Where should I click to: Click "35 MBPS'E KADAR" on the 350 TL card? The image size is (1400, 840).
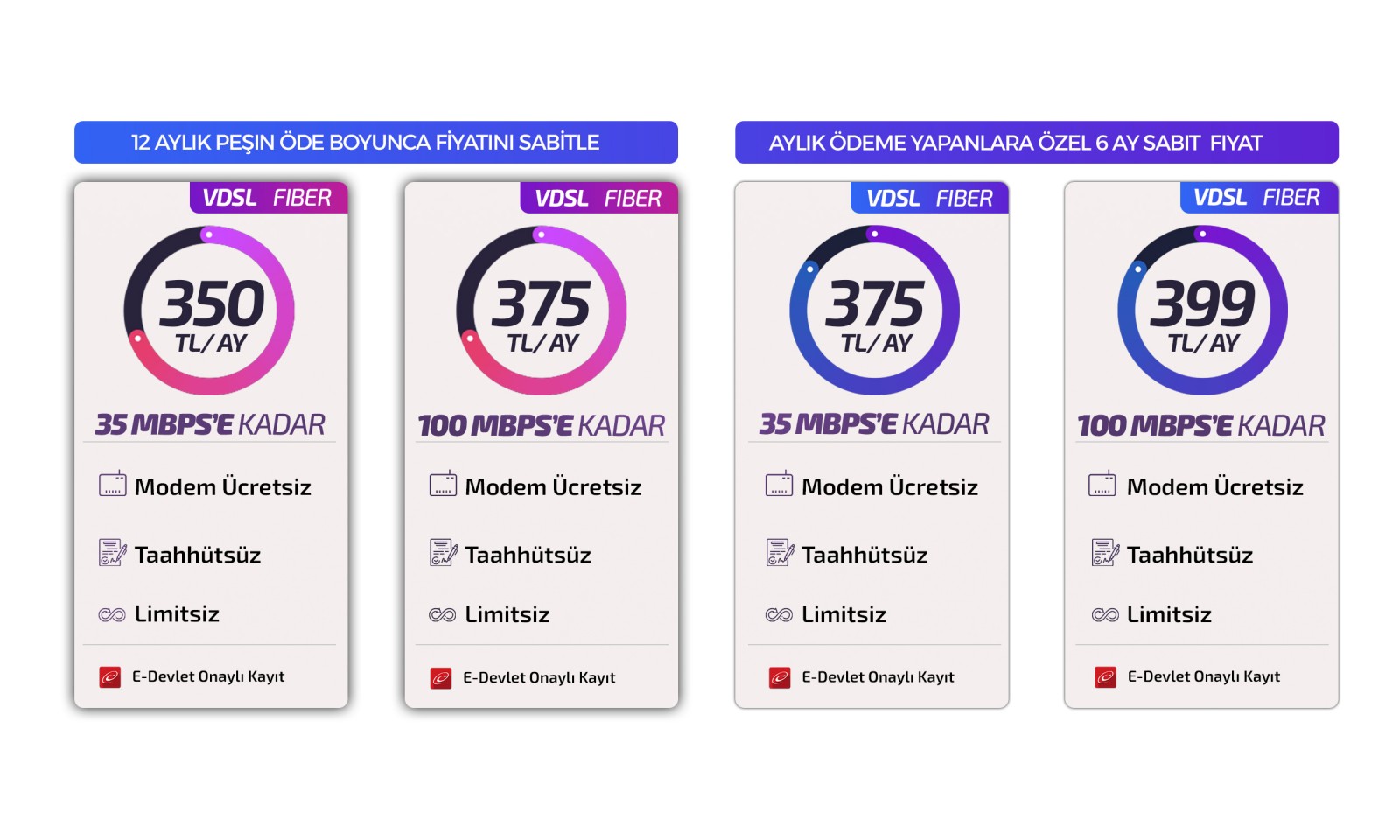pyautogui.click(x=210, y=425)
